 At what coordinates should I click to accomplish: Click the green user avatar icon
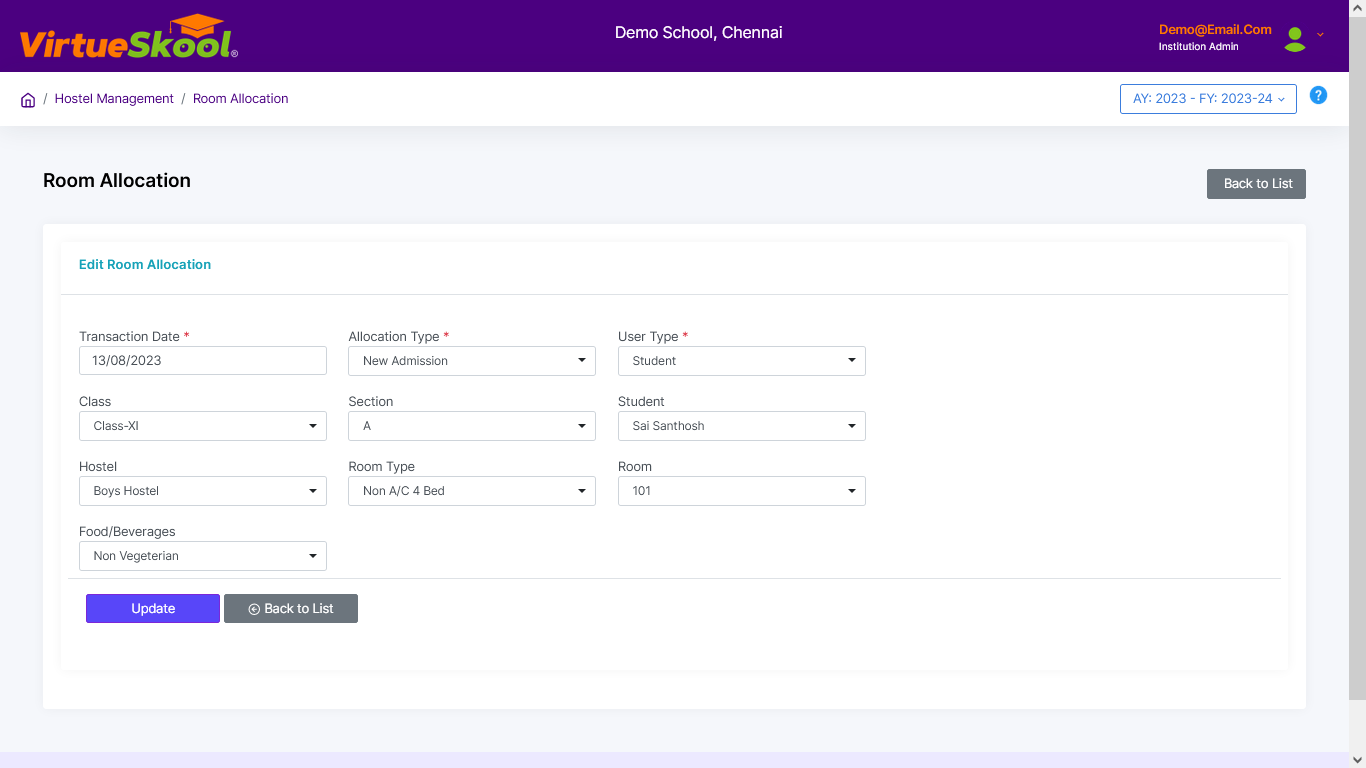pos(1295,38)
